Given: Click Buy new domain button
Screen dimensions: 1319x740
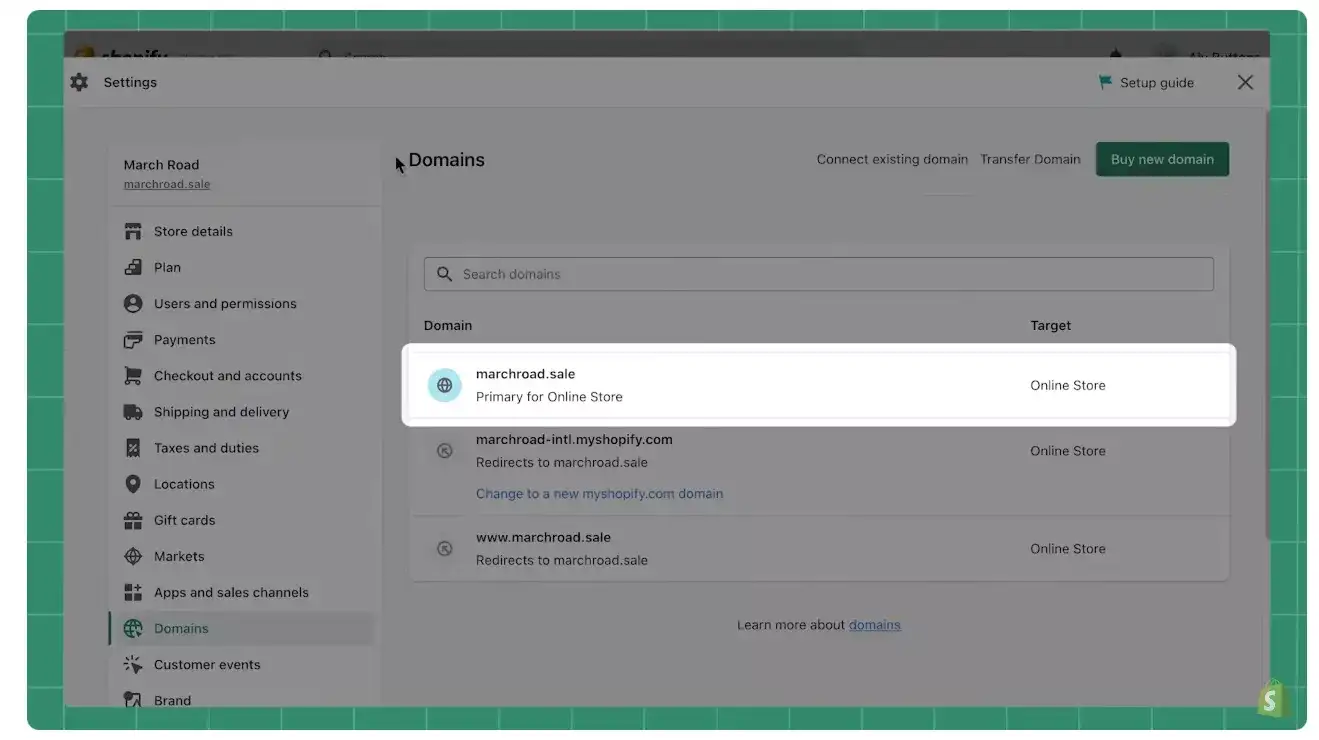Looking at the screenshot, I should point(1162,159).
